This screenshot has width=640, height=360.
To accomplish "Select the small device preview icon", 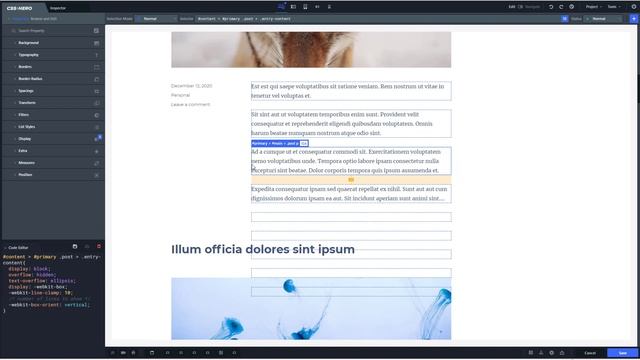I will (317, 7).
